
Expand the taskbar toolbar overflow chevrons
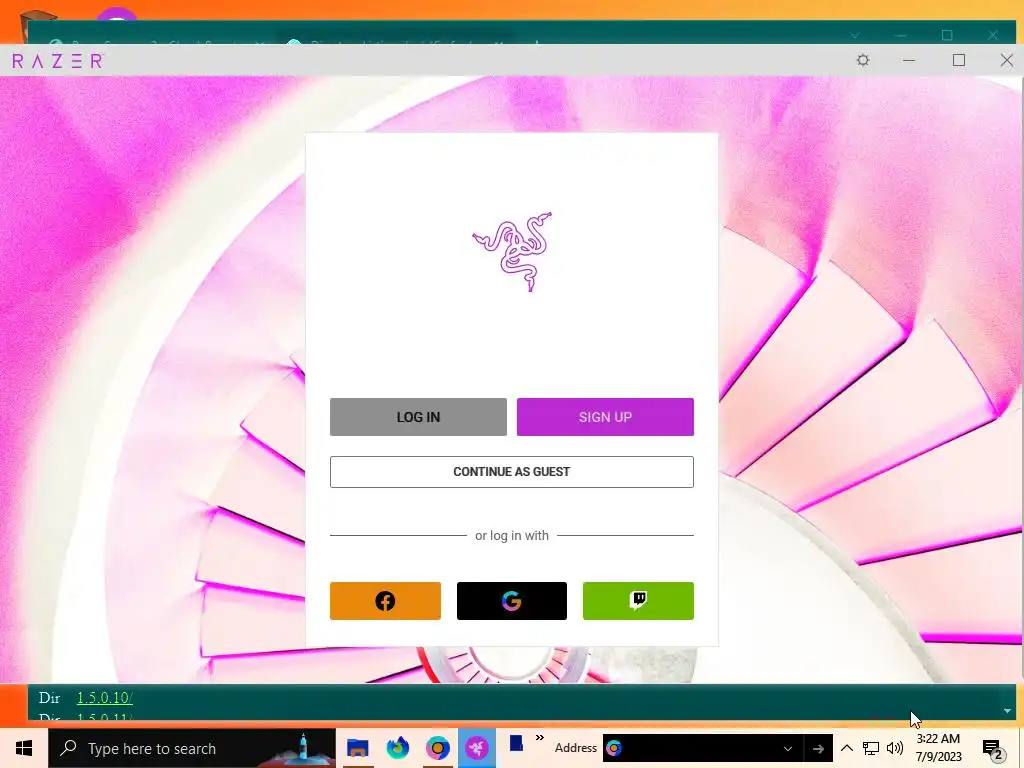click(539, 738)
